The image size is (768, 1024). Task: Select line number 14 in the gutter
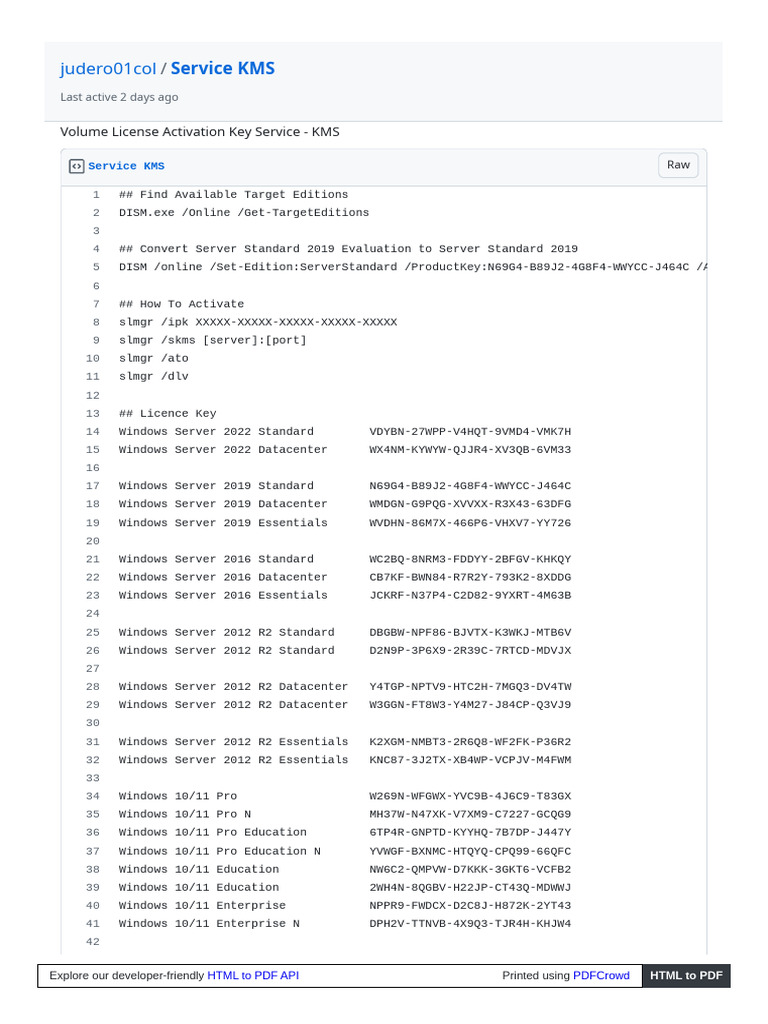pyautogui.click(x=93, y=432)
